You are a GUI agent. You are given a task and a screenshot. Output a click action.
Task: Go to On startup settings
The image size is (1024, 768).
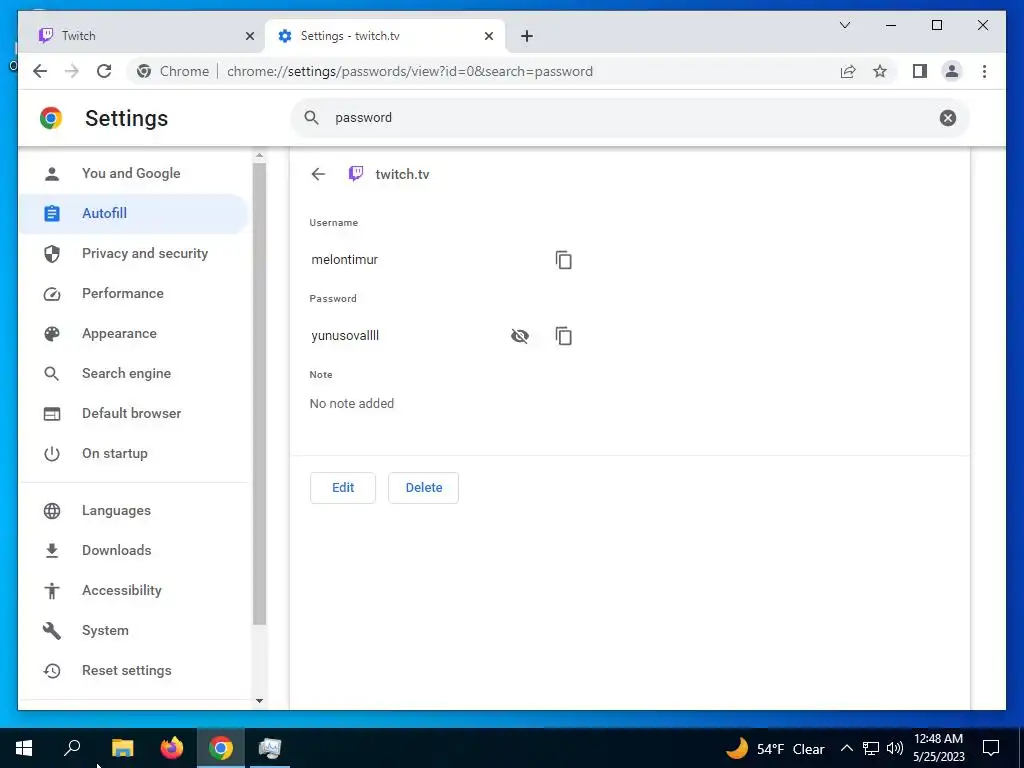click(x=133, y=453)
